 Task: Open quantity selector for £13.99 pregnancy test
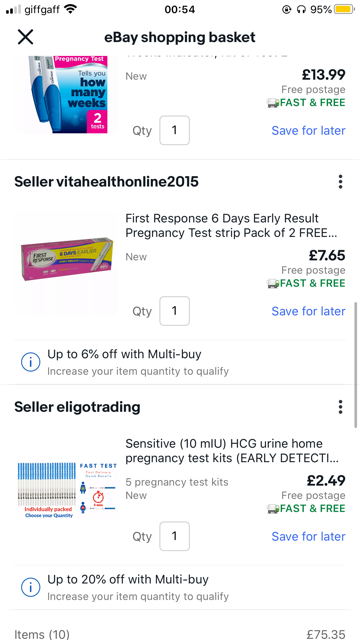tap(174, 131)
